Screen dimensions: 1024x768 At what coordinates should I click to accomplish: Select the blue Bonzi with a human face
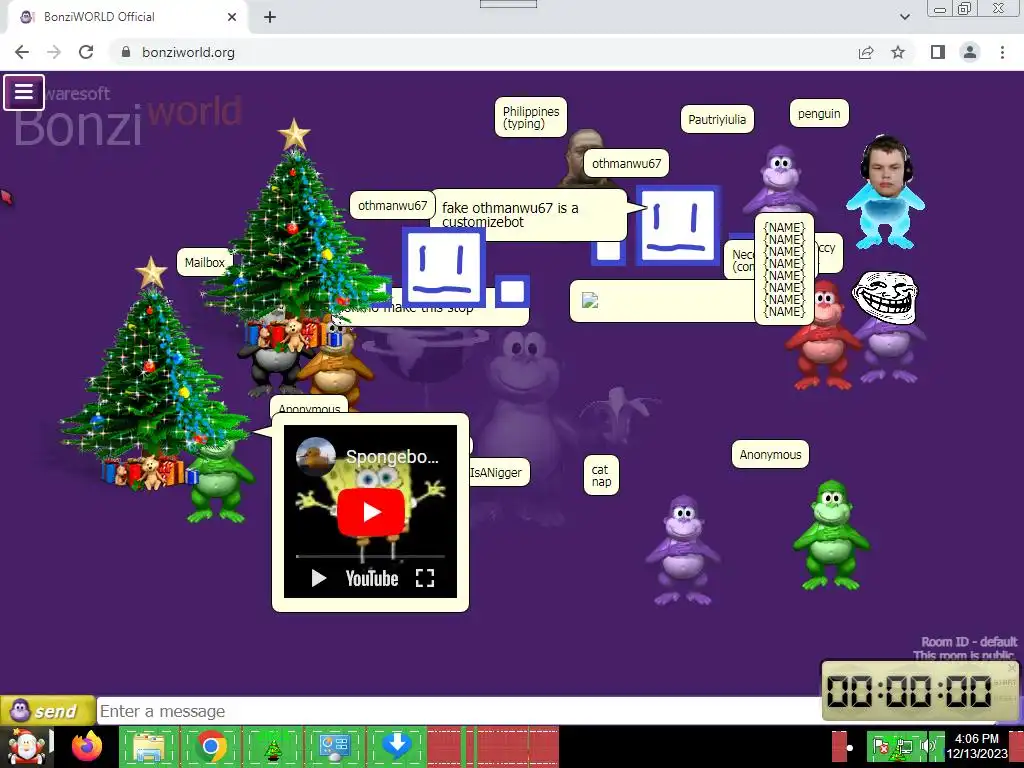tap(886, 192)
